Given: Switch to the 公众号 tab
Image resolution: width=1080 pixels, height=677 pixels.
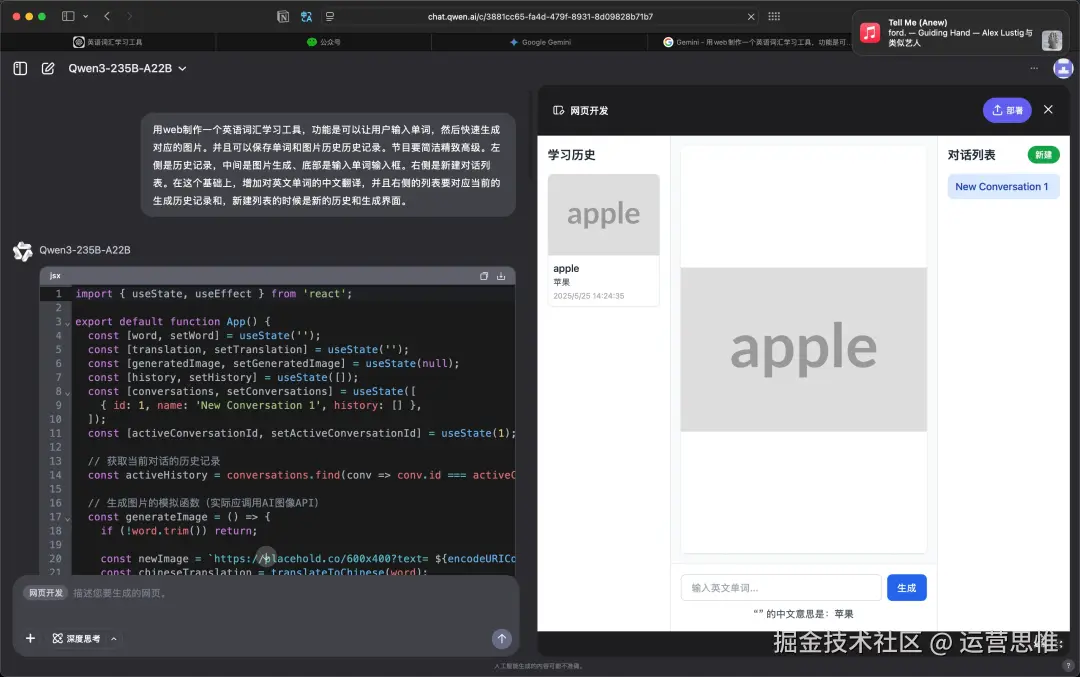Looking at the screenshot, I should [324, 42].
